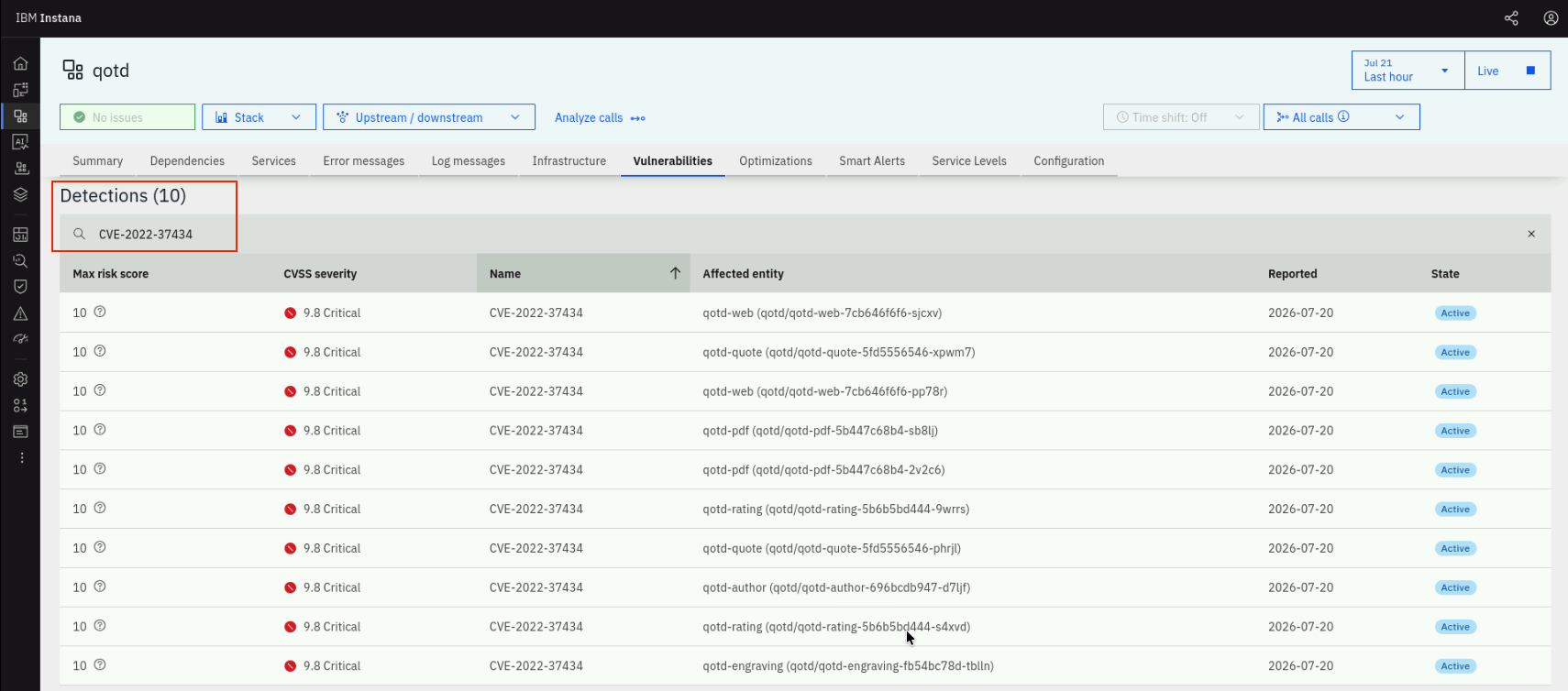The height and width of the screenshot is (691, 1568).
Task: Toggle Live mode button
Action: click(x=1507, y=71)
